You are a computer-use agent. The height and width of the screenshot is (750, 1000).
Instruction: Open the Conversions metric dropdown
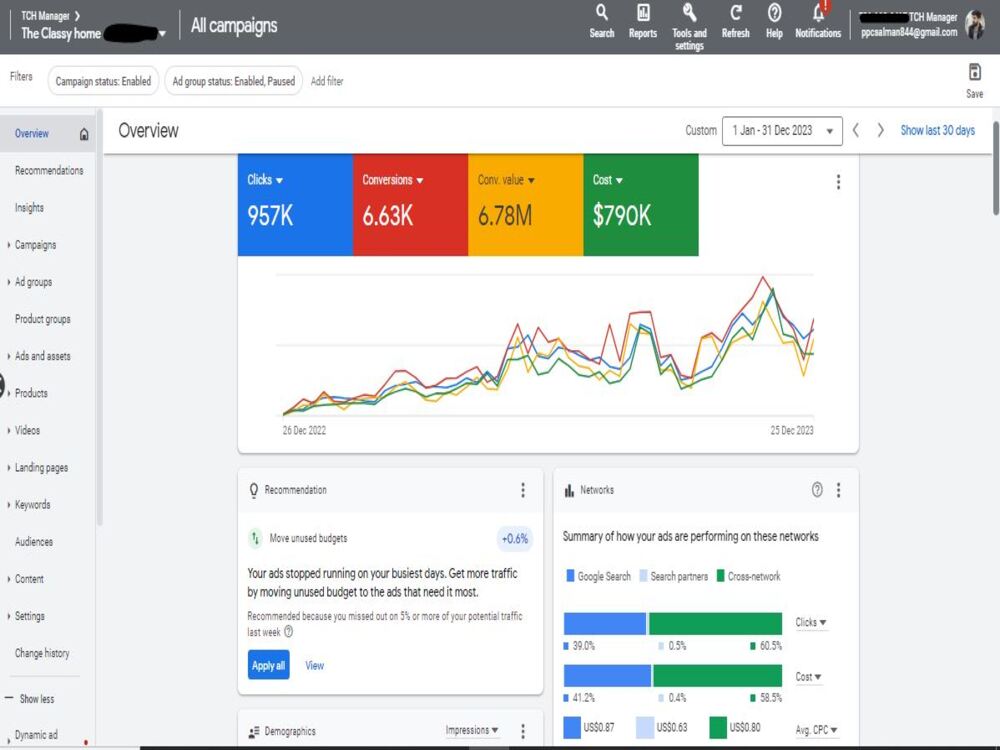pyautogui.click(x=393, y=180)
